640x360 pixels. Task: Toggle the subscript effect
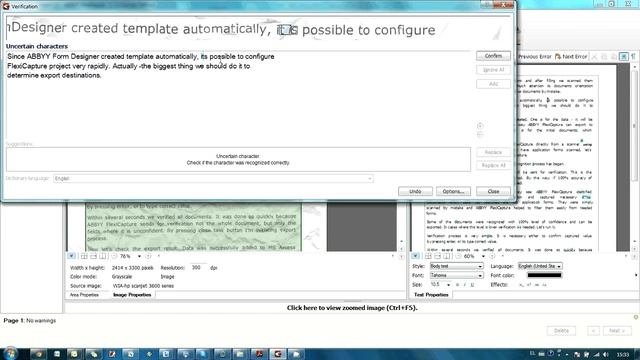pos(522,285)
